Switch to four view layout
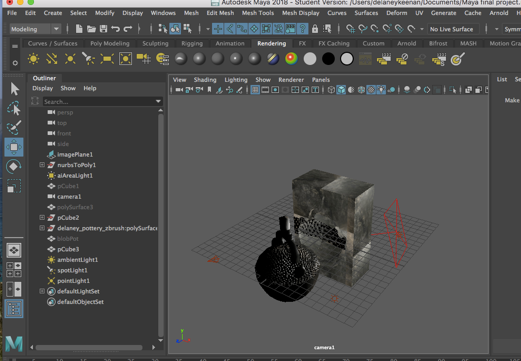 [x=14, y=270]
